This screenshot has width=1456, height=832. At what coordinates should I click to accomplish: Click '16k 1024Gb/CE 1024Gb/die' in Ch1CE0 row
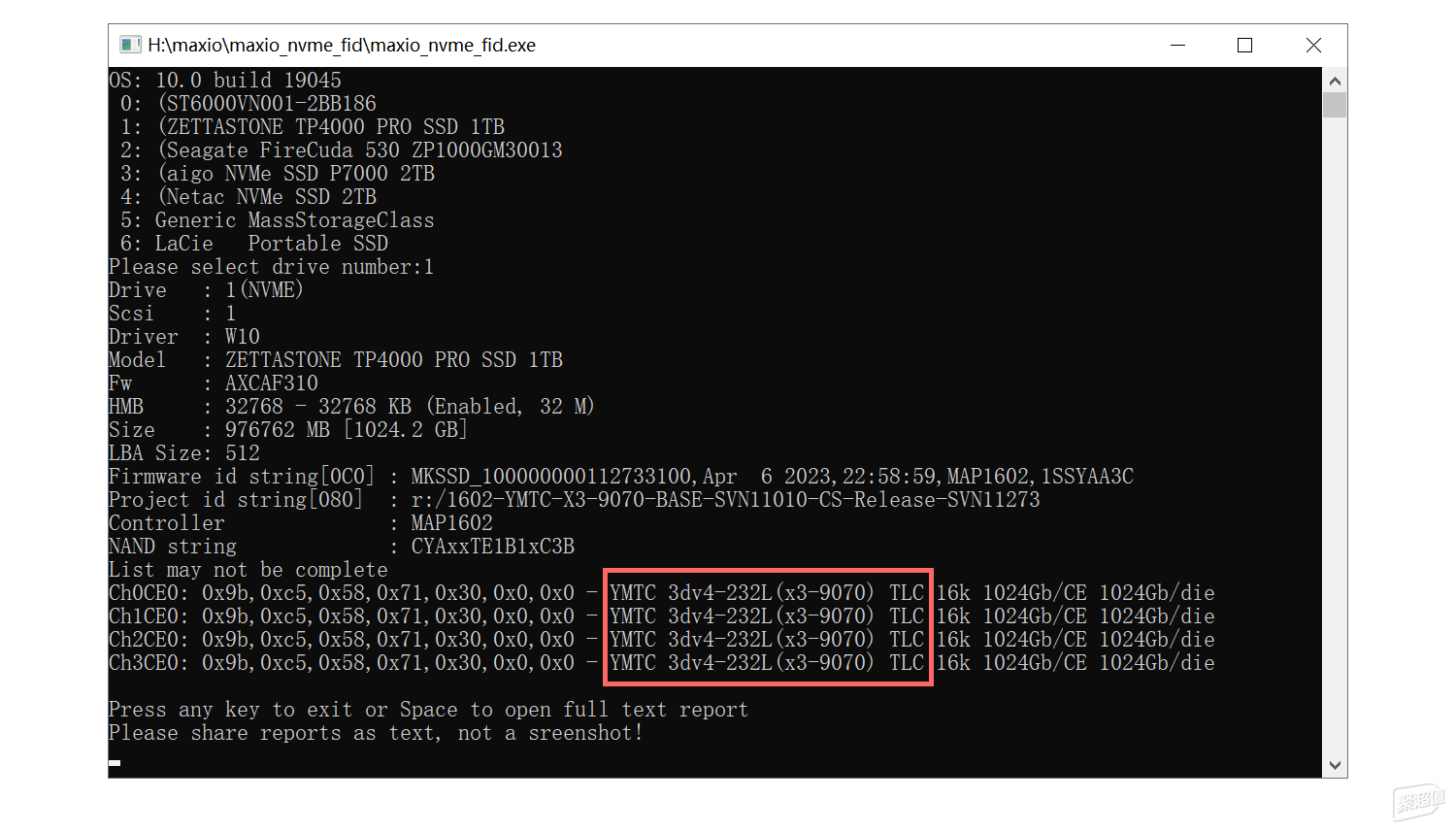[x=1075, y=616]
